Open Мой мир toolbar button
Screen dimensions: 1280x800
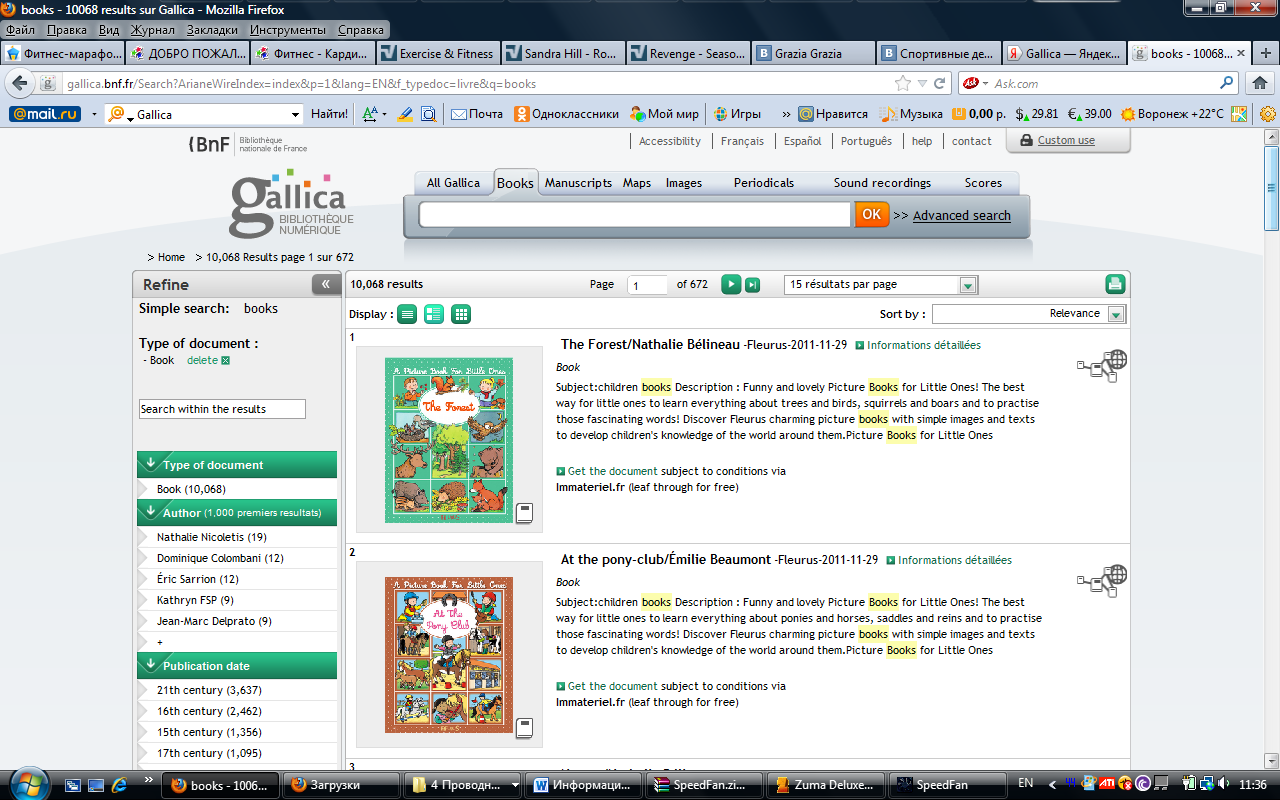665,114
